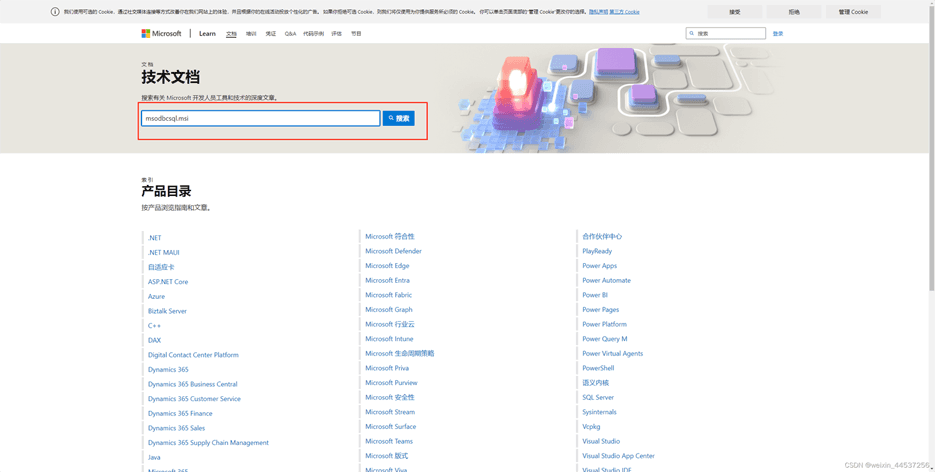Open the 隐私声明 link in cookie banner
The height and width of the screenshot is (472, 935).
coord(598,12)
